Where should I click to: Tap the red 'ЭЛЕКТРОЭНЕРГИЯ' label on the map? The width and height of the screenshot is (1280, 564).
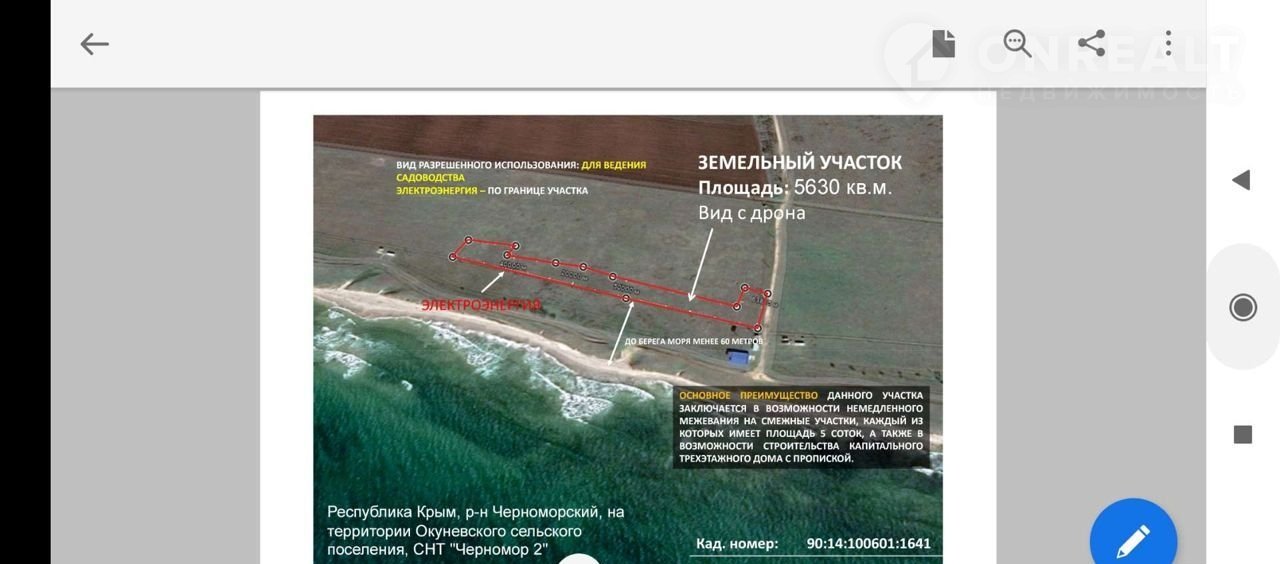tap(480, 305)
